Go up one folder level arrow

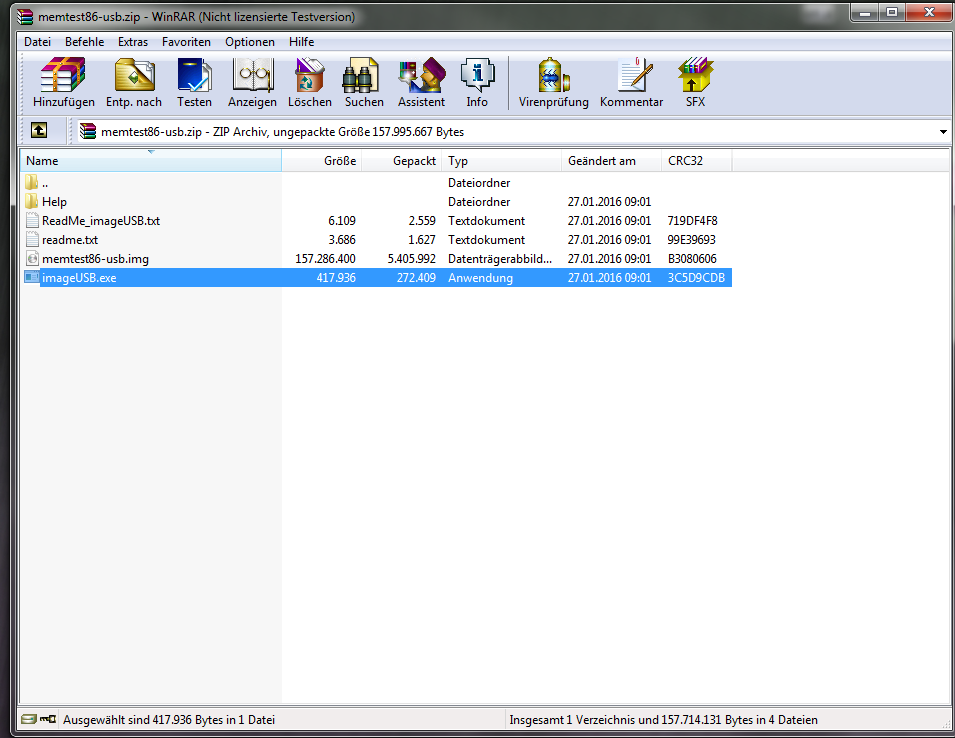click(39, 130)
